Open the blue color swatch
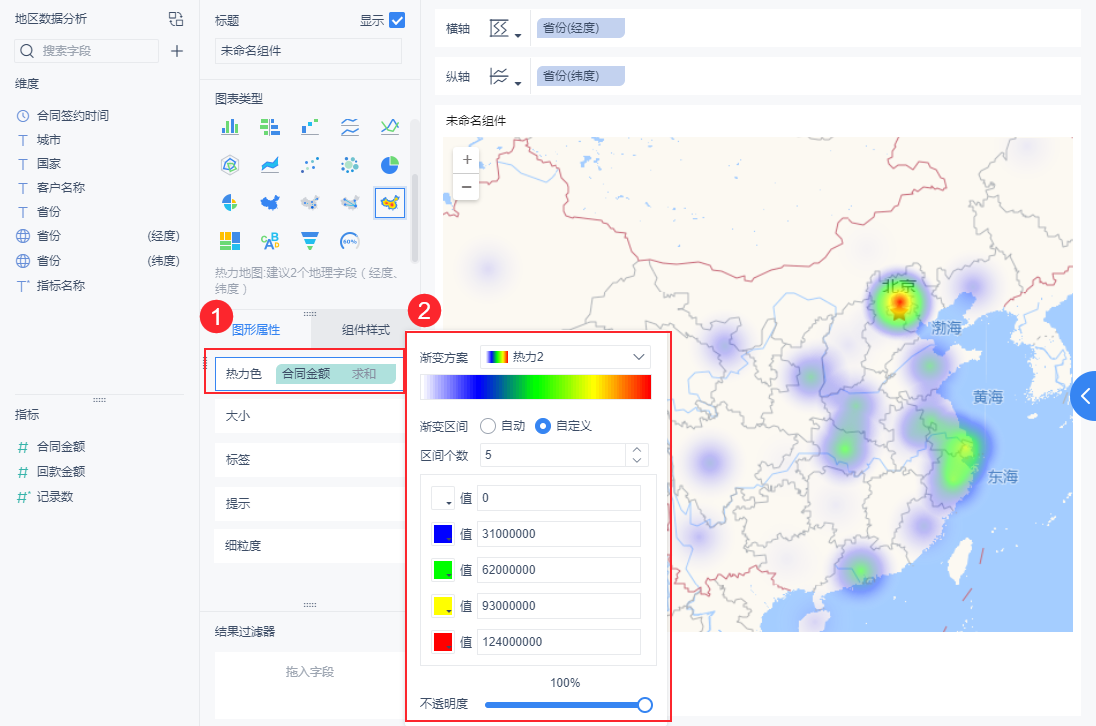Image resolution: width=1096 pixels, height=726 pixels. point(443,534)
